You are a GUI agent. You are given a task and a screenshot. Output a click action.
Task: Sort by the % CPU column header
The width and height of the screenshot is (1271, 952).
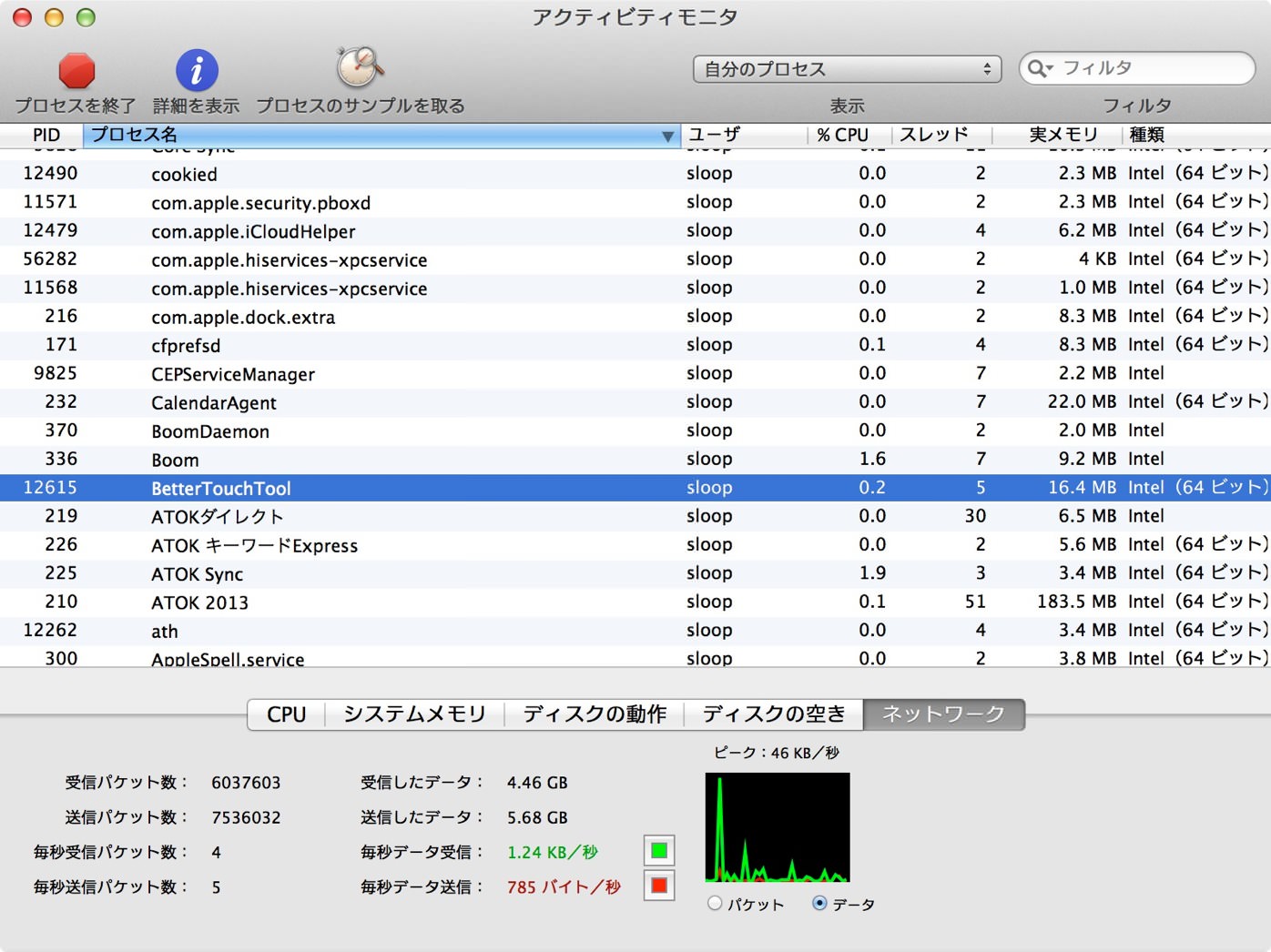pos(849,135)
